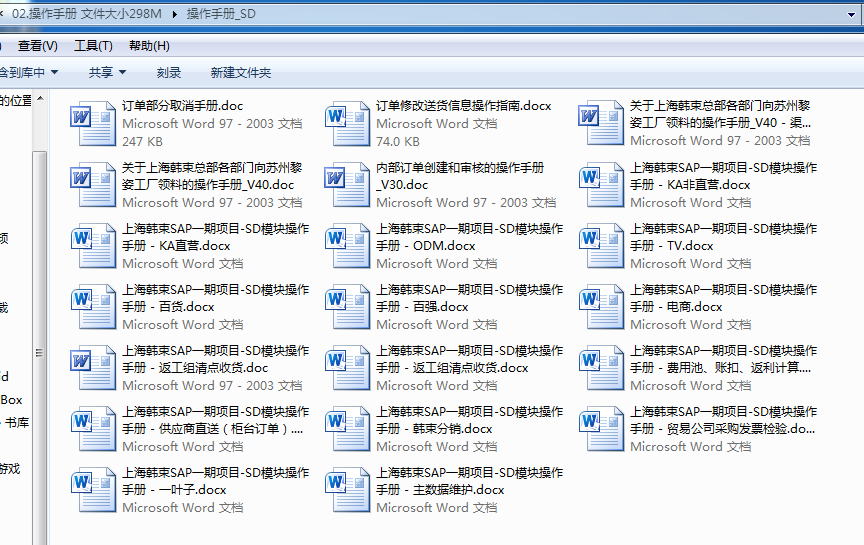Click icon of 关于上海韩束总部各部门向苏州黎姿工厂领料的操作手册_V40.doc

pos(93,185)
